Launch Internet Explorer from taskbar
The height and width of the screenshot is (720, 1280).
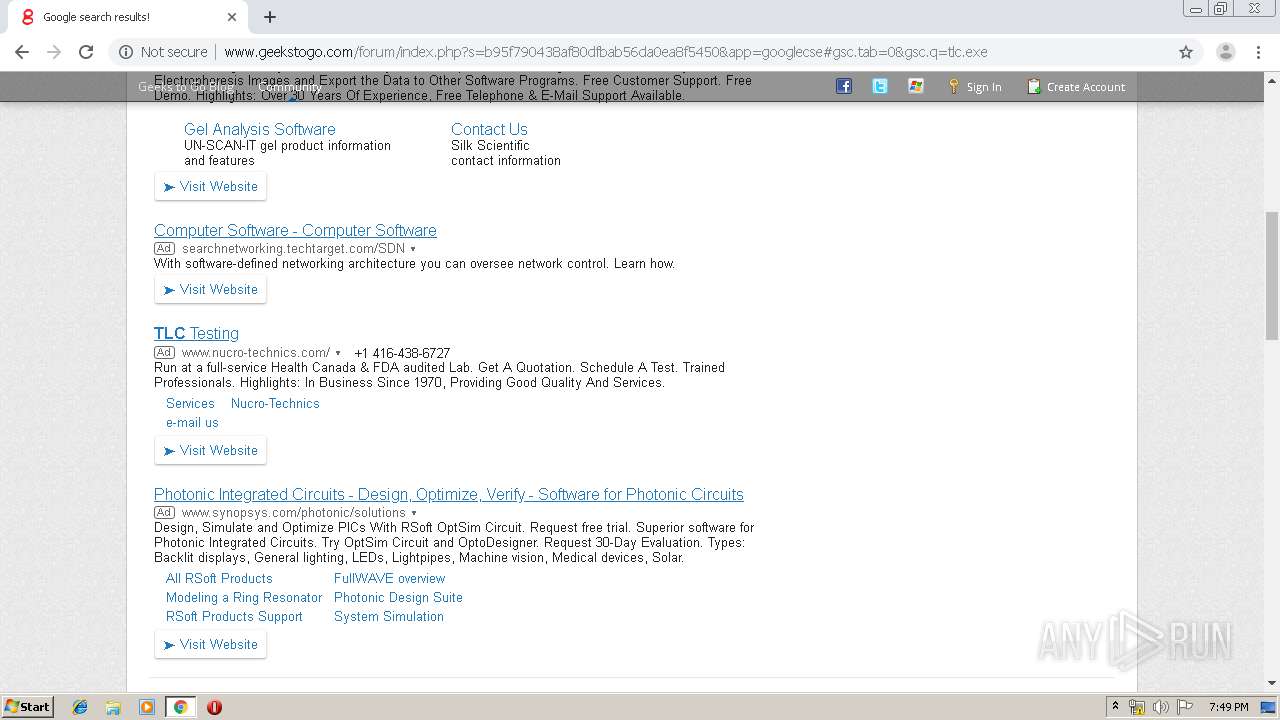tap(80, 707)
